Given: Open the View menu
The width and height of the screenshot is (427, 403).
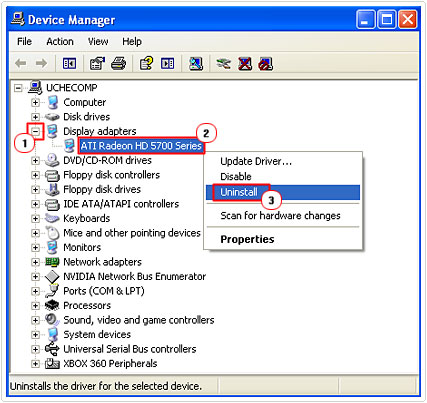Looking at the screenshot, I should click(x=98, y=42).
